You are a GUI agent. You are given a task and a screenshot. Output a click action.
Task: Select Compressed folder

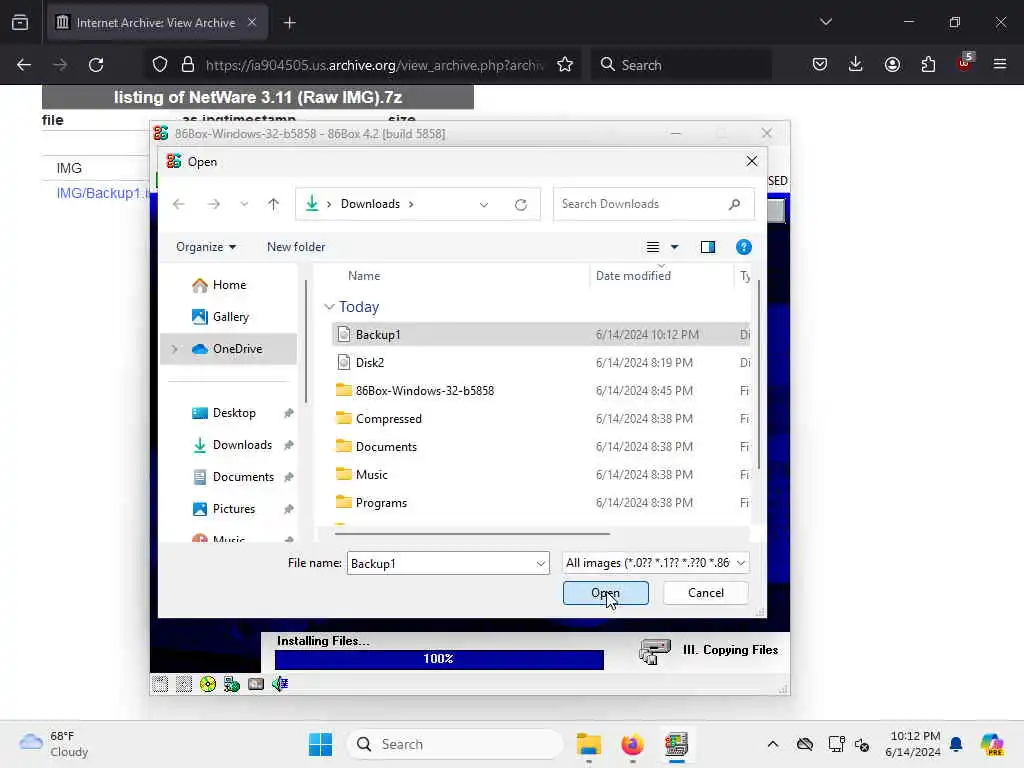[x=541, y=419]
